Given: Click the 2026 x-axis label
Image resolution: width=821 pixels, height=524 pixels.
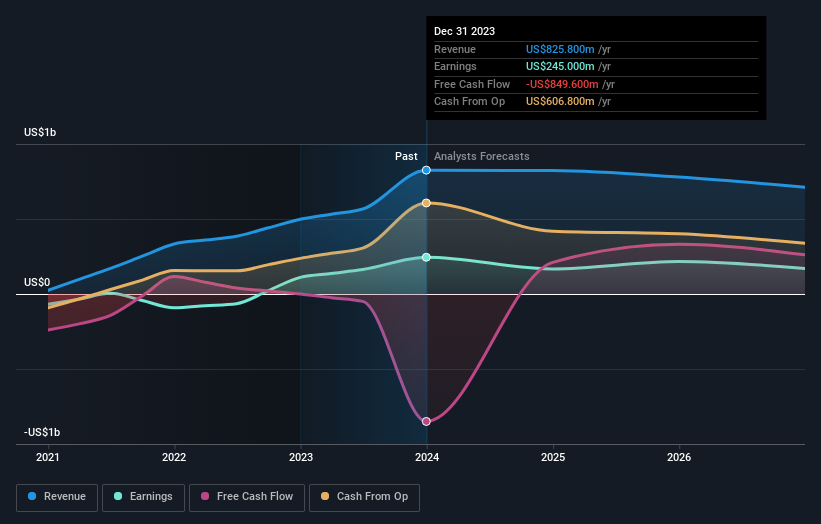Looking at the screenshot, I should (x=679, y=458).
